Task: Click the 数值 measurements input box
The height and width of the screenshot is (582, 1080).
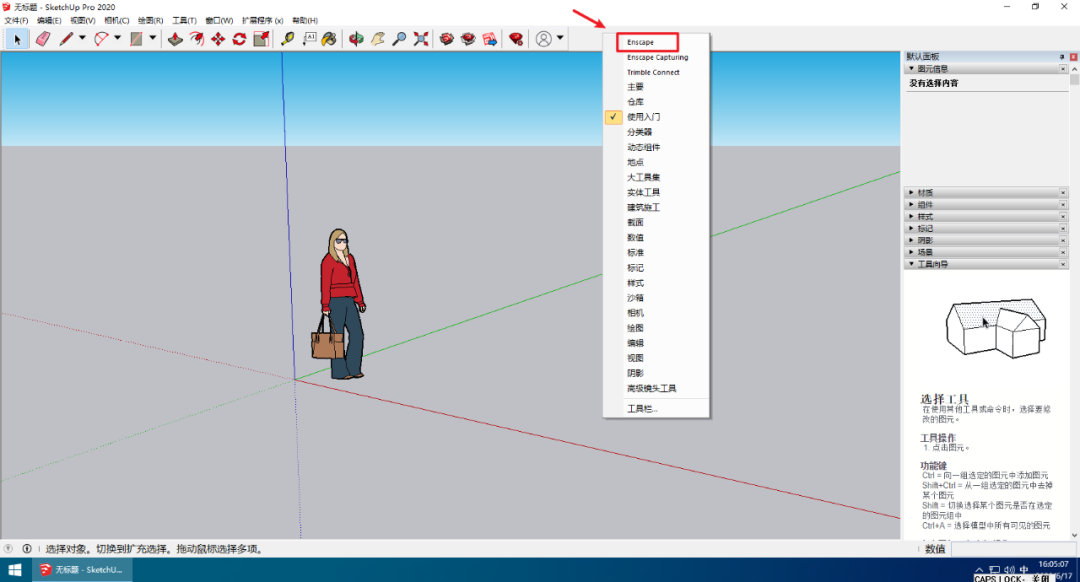Action: pyautogui.click(x=1010, y=549)
